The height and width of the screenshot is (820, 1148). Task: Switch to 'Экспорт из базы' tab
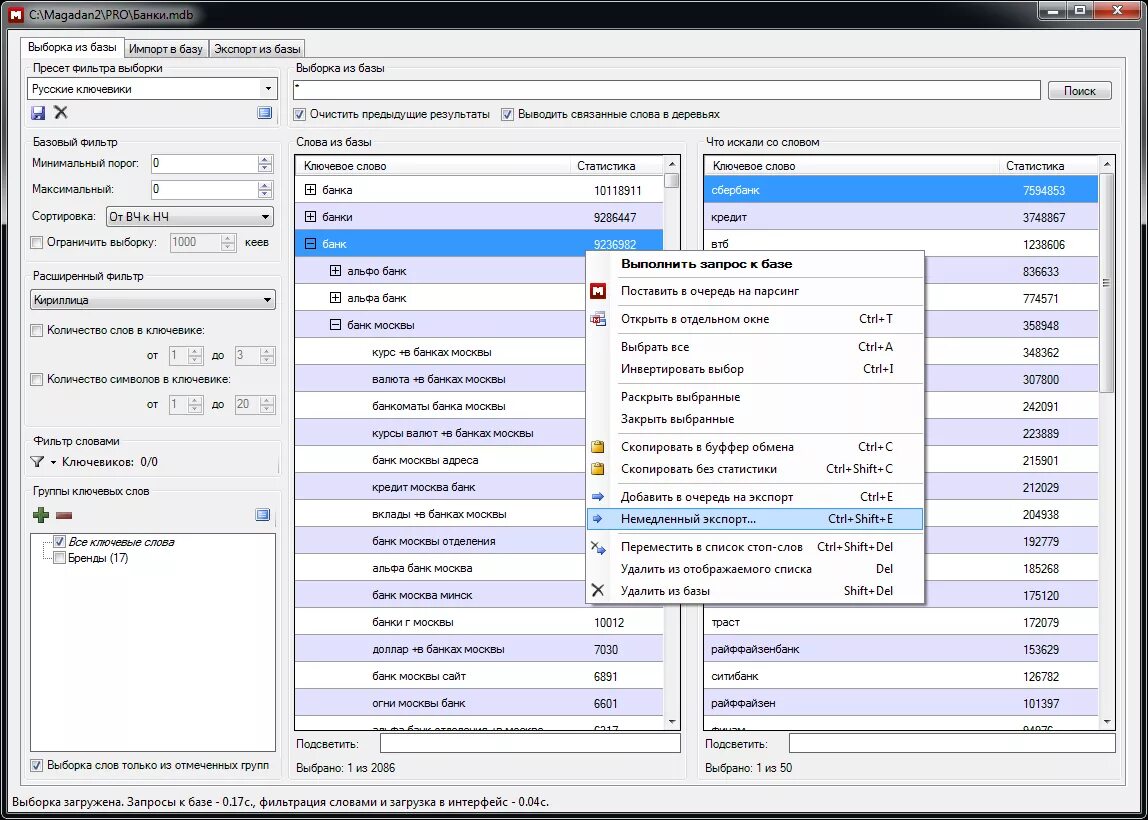(x=256, y=49)
